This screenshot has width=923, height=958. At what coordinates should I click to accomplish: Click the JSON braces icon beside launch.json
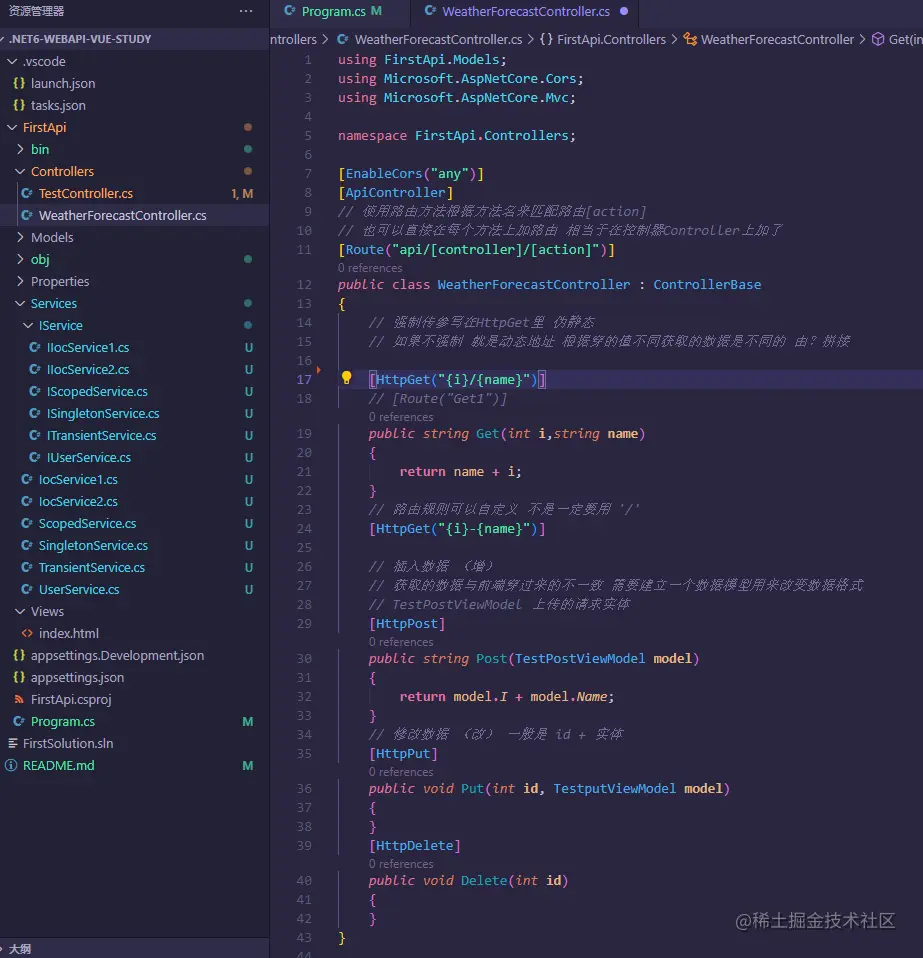tap(19, 83)
